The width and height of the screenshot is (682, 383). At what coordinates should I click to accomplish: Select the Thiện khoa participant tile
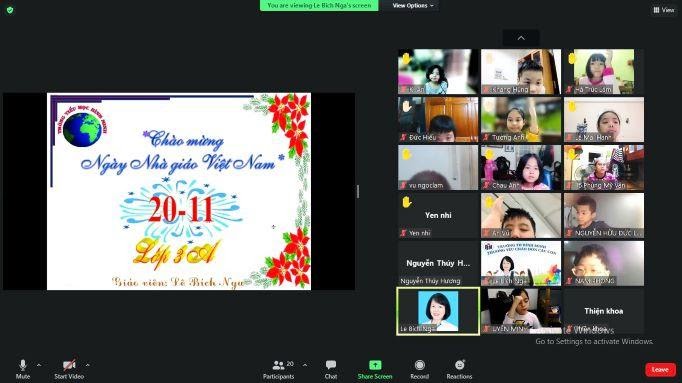coord(604,311)
